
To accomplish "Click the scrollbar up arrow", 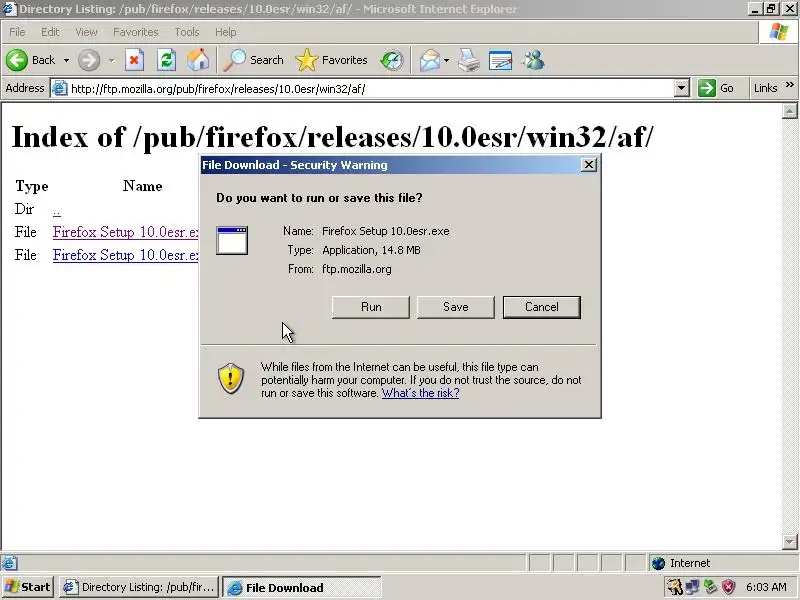I will pyautogui.click(x=789, y=111).
